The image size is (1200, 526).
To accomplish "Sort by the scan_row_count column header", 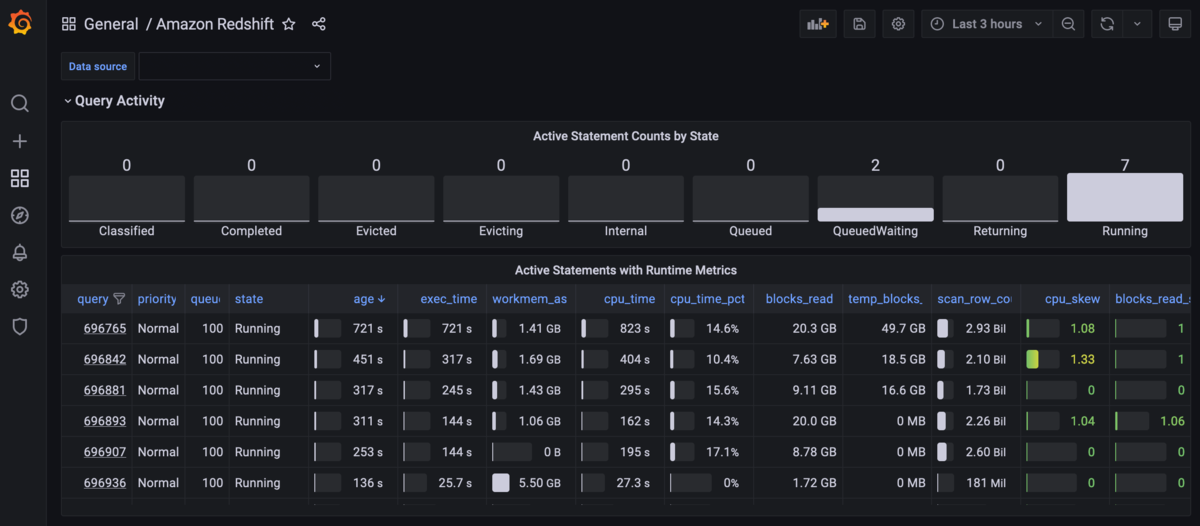I will point(975,299).
